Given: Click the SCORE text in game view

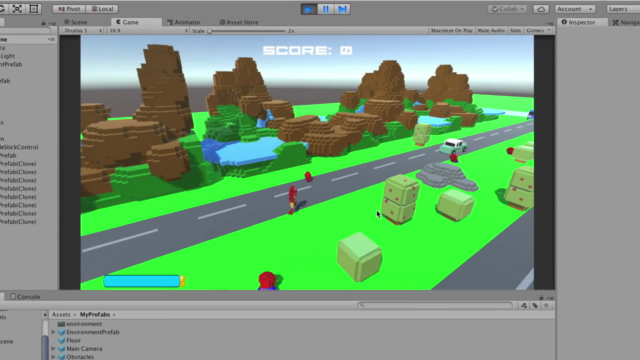Looking at the screenshot, I should tap(307, 51).
